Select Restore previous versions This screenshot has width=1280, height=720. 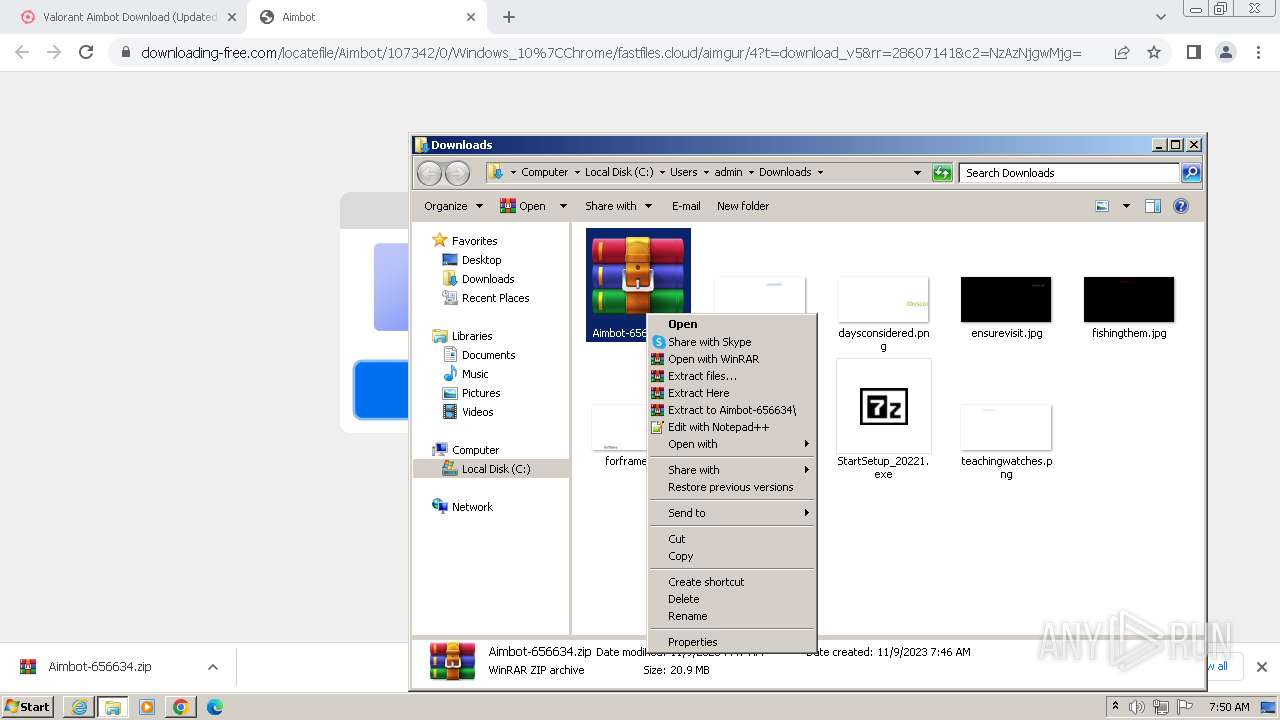(x=732, y=487)
